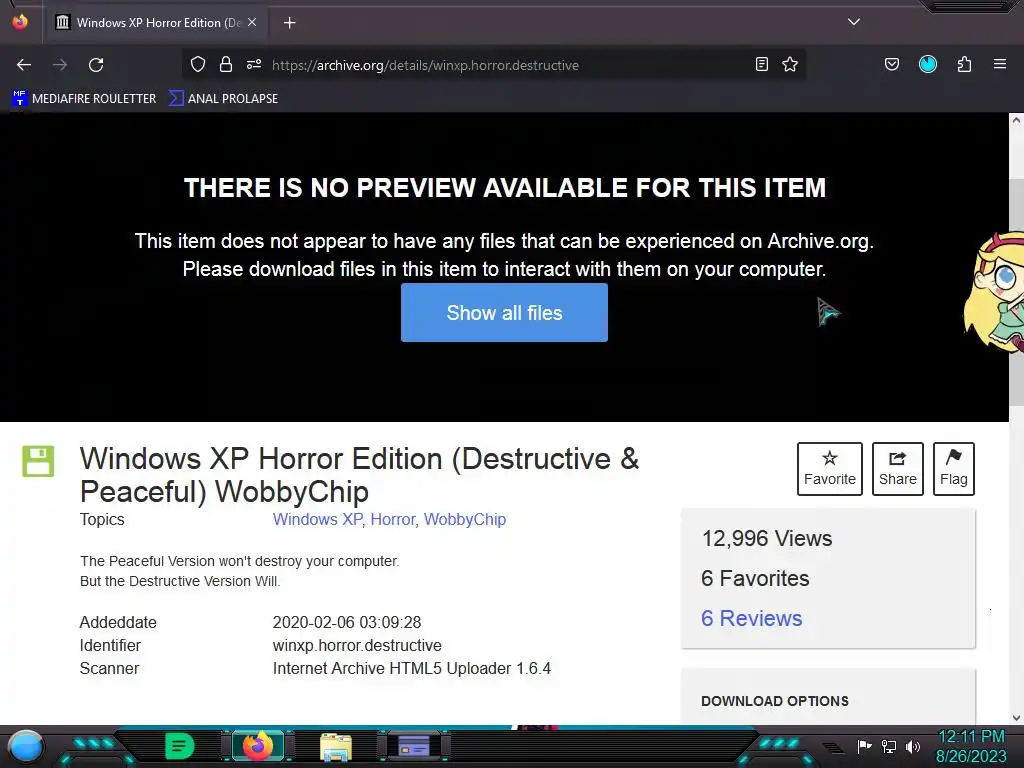This screenshot has height=768, width=1024.
Task: Bookmark this page with star icon
Action: click(x=790, y=64)
